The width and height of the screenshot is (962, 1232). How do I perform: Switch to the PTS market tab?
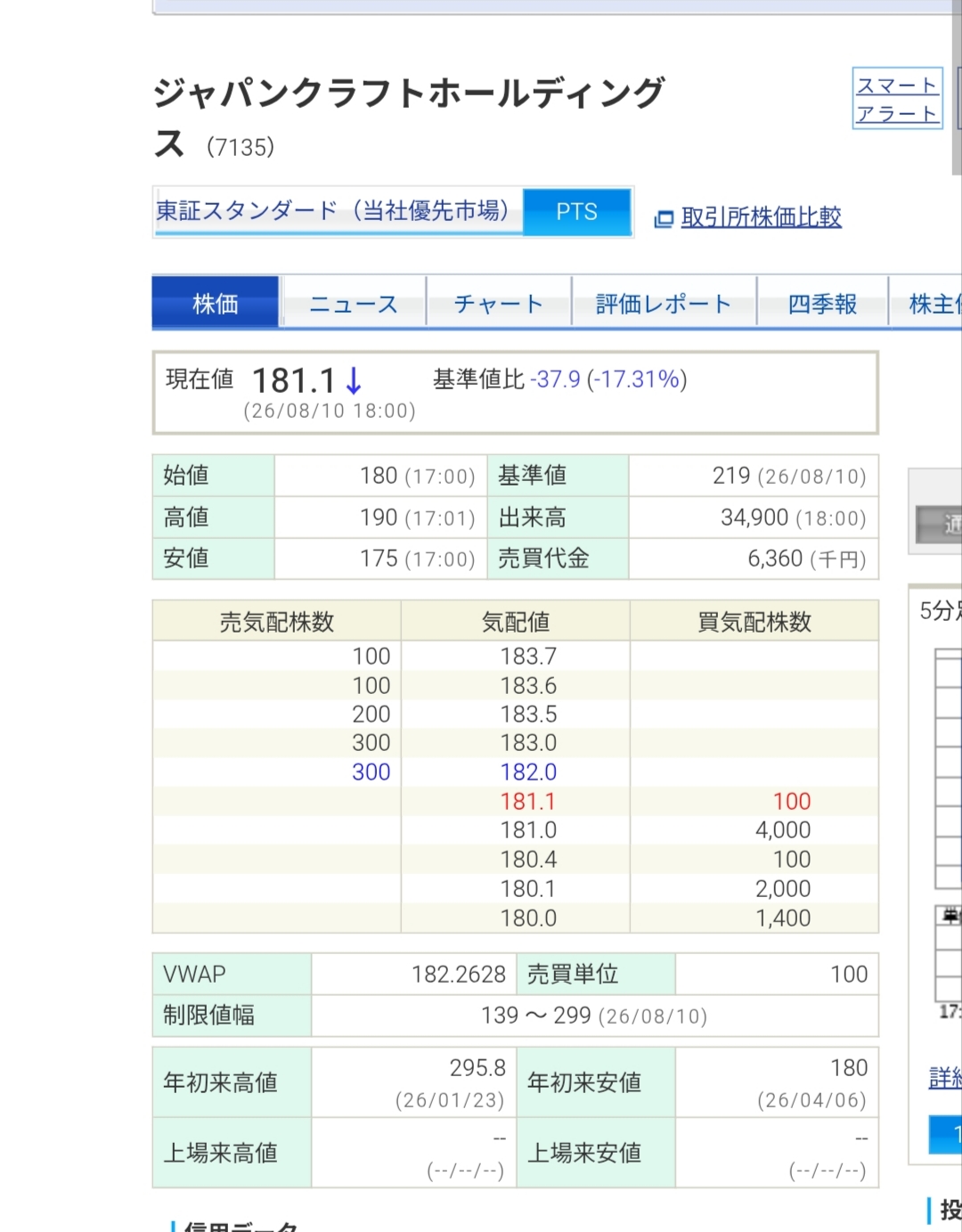coord(577,212)
